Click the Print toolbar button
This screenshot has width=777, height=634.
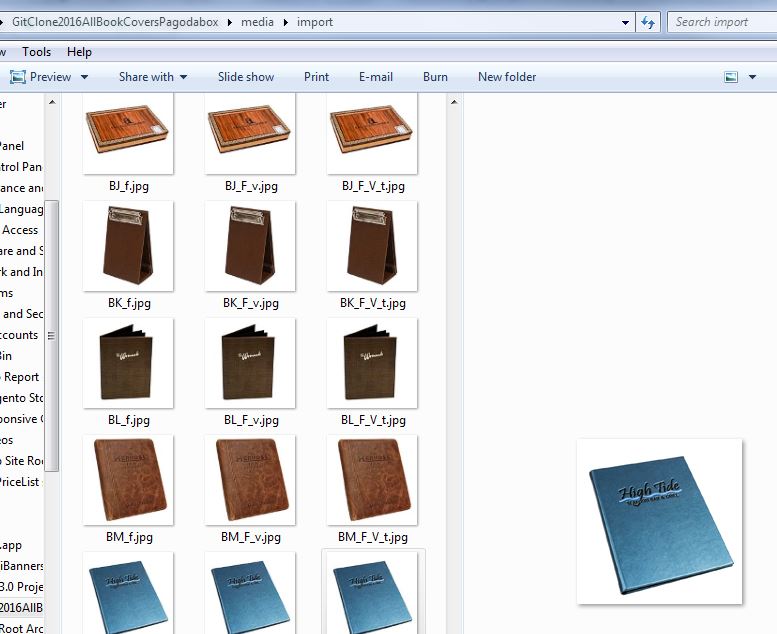click(316, 77)
